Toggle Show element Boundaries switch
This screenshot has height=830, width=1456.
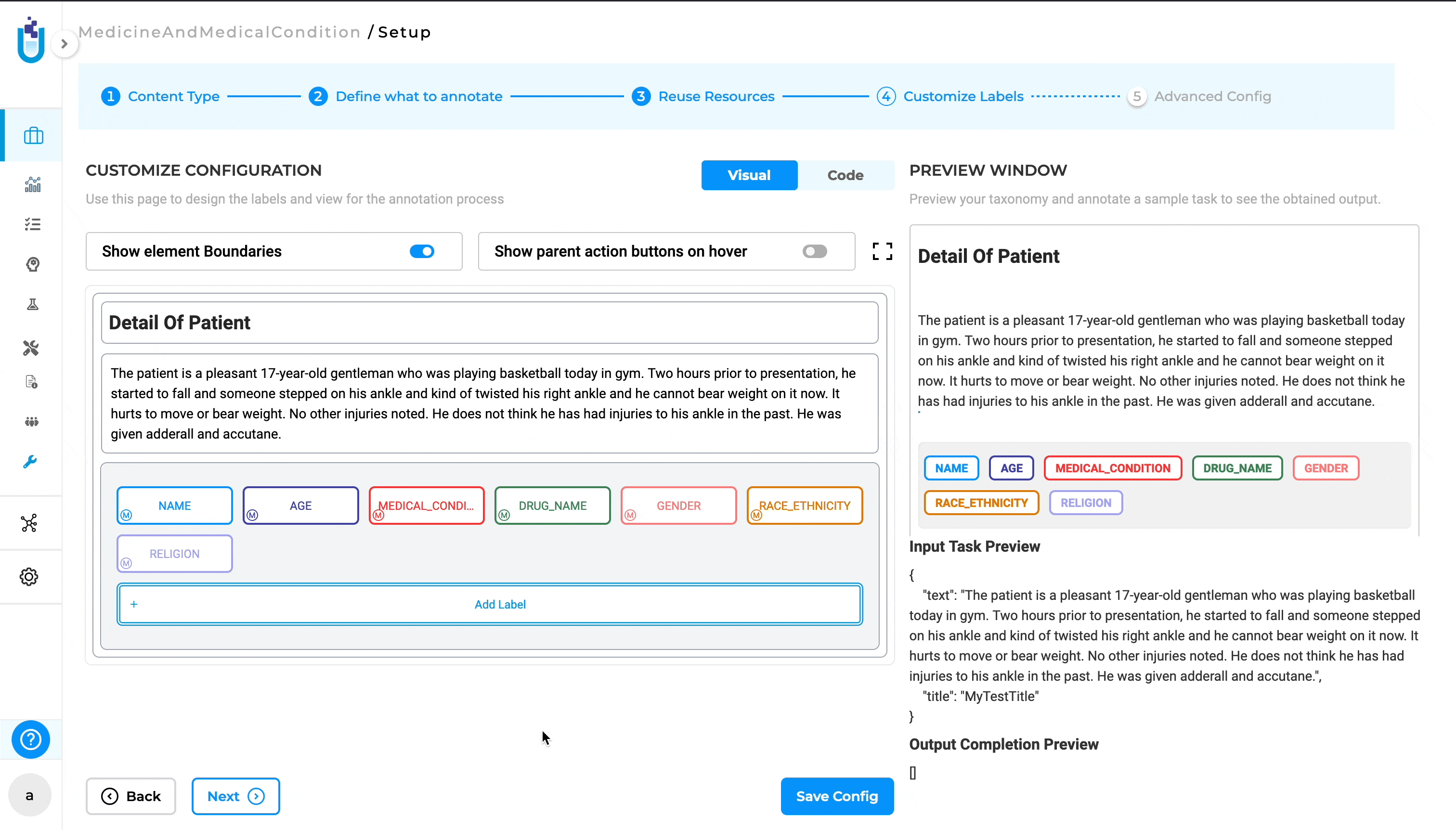(422, 251)
